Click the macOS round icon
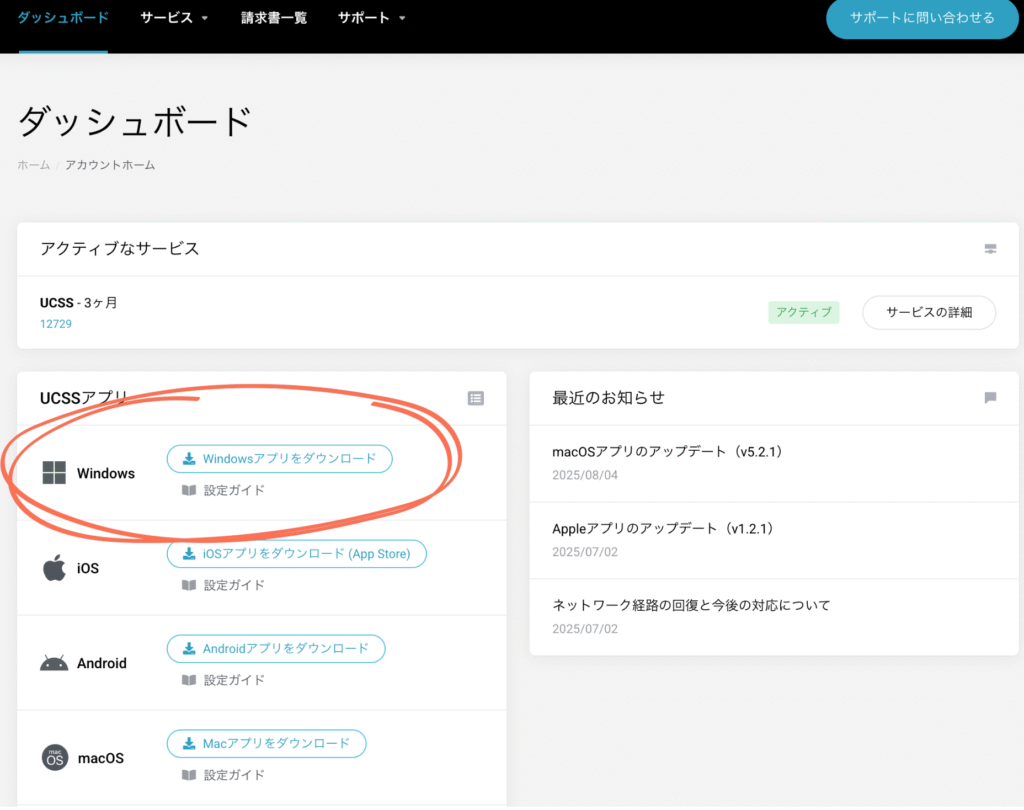This screenshot has height=810, width=1024. click(55, 758)
